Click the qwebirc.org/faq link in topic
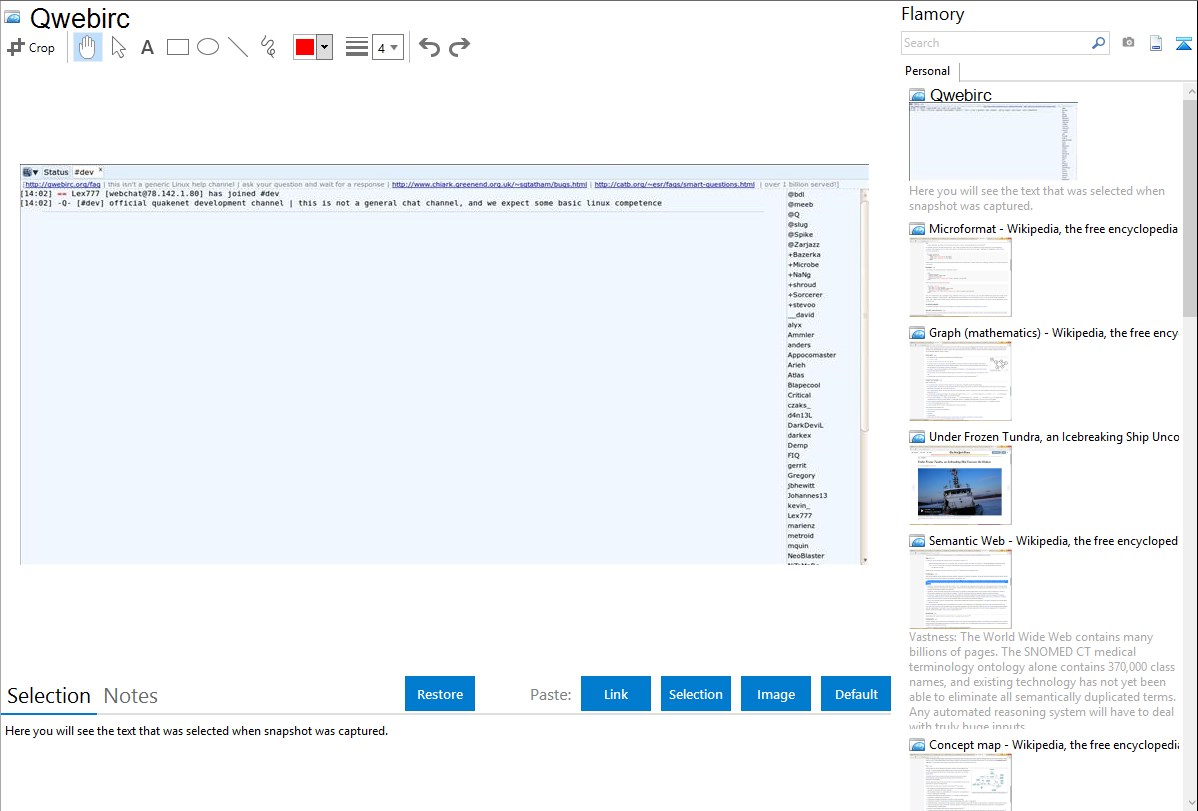The width and height of the screenshot is (1198, 811). point(63,184)
